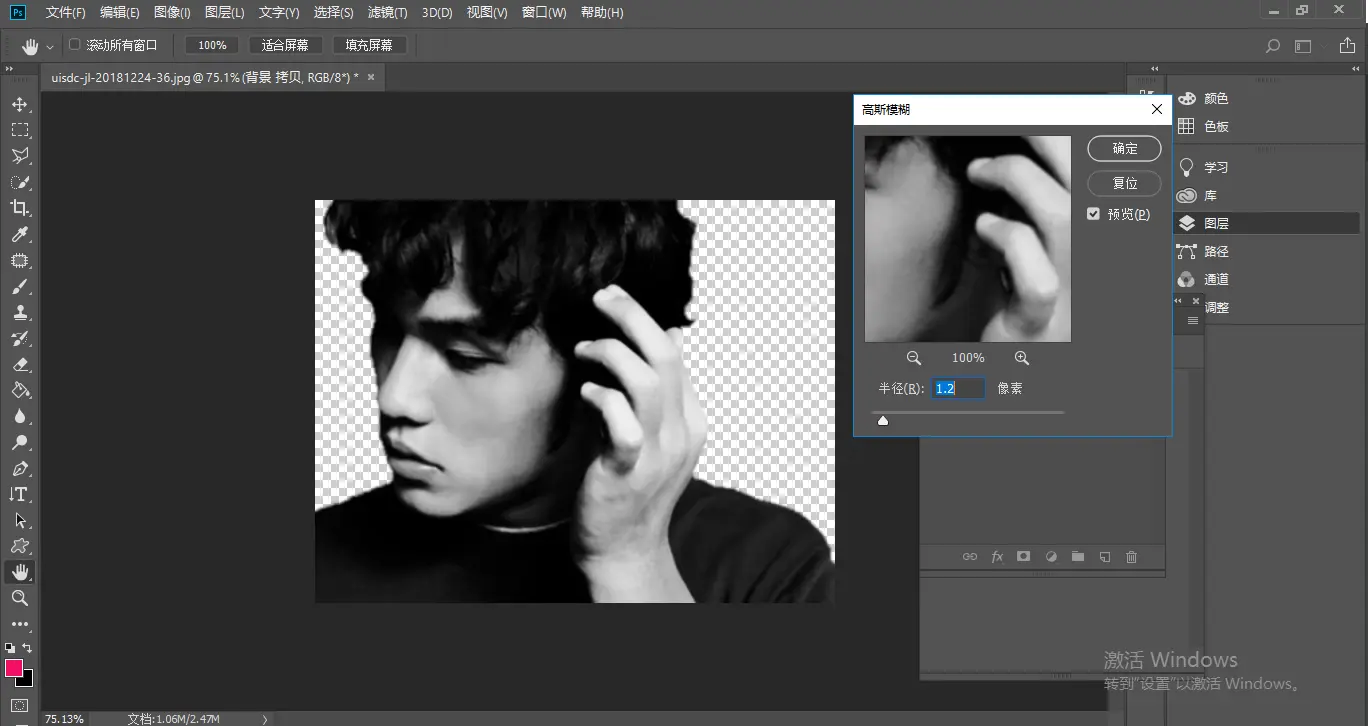
Task: Select the Crop tool
Action: (x=20, y=208)
